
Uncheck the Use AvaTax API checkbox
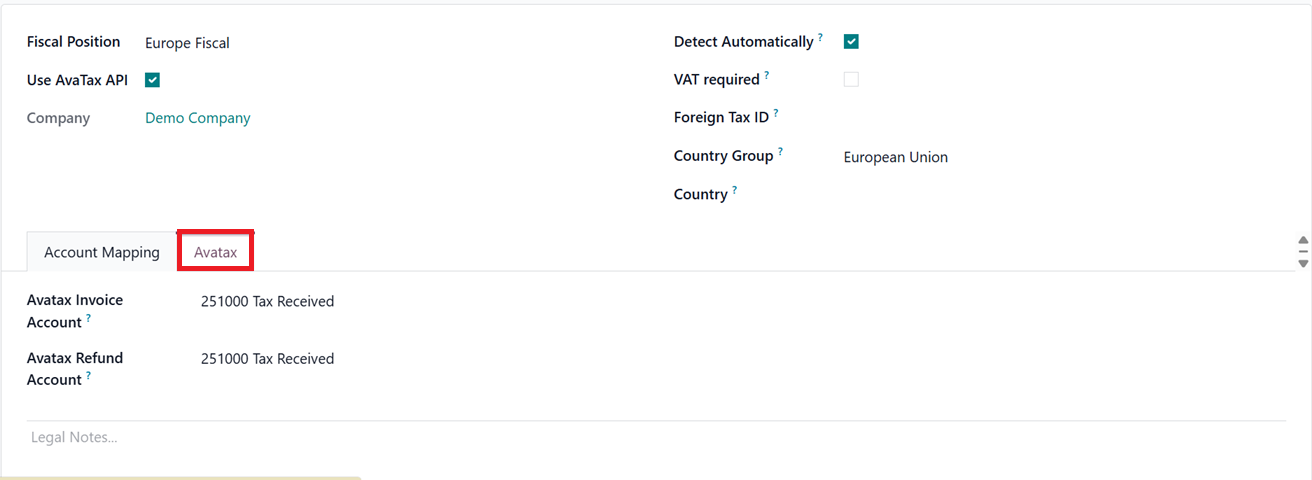[x=152, y=80]
